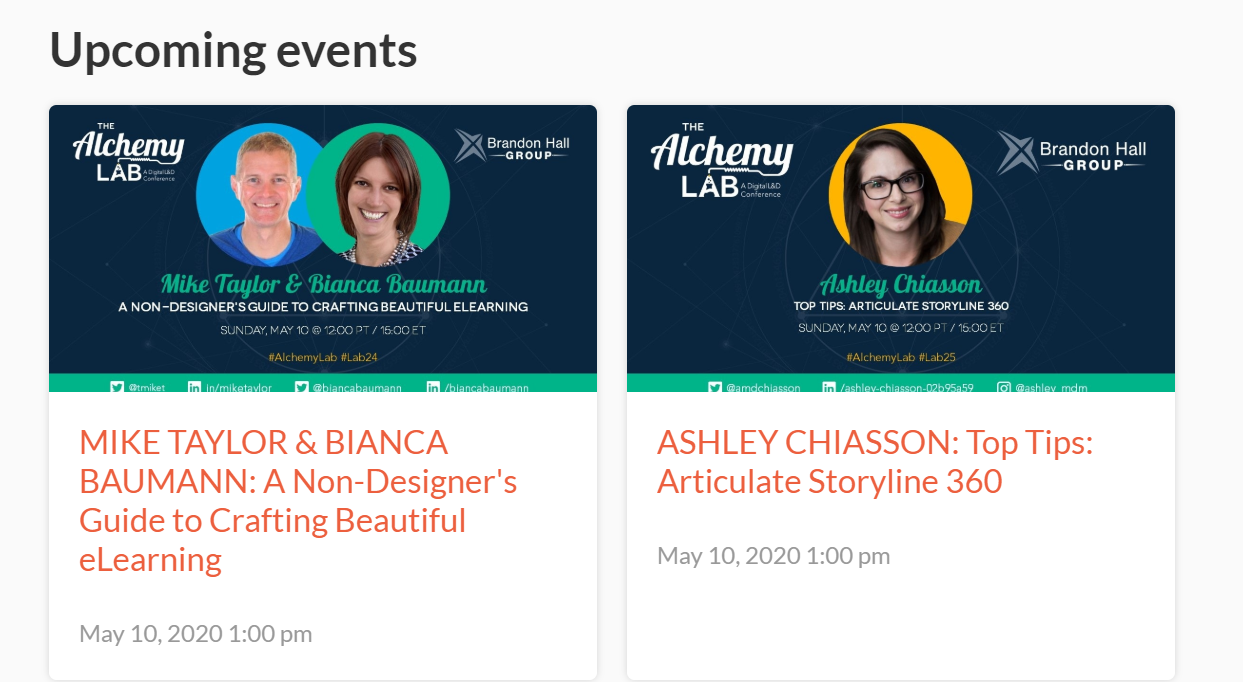
Task: Click the Twitter icon for @amdchiasson
Action: (x=715, y=388)
